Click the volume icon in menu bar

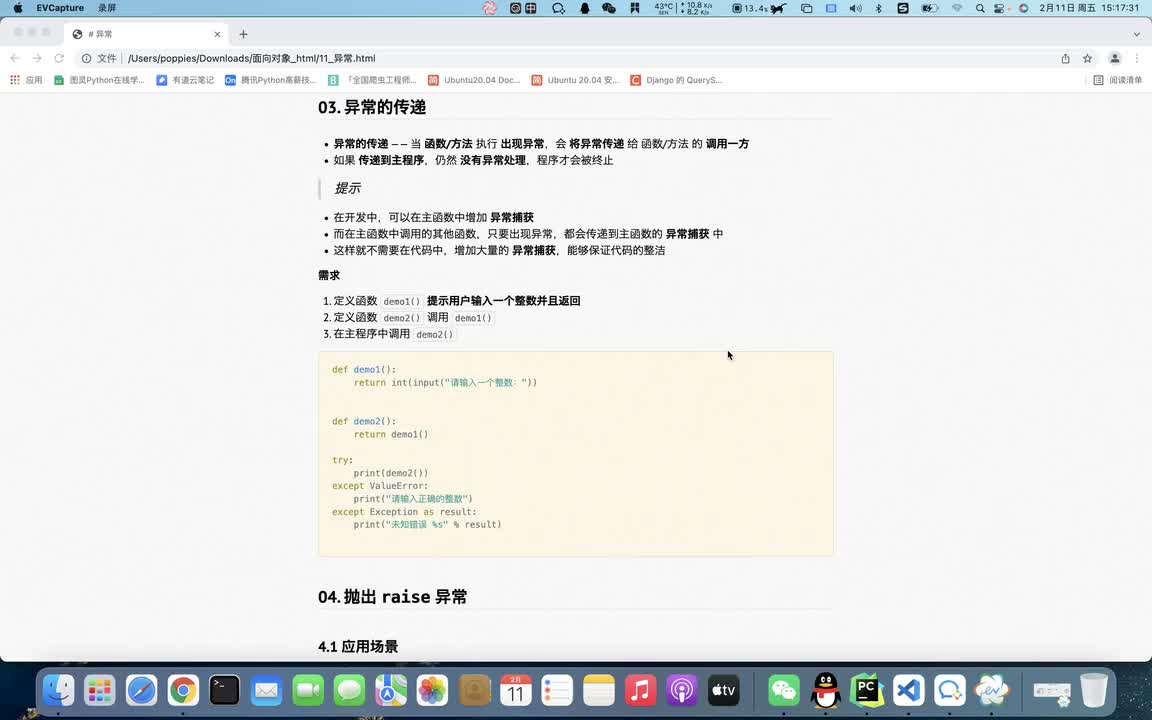pyautogui.click(x=855, y=8)
